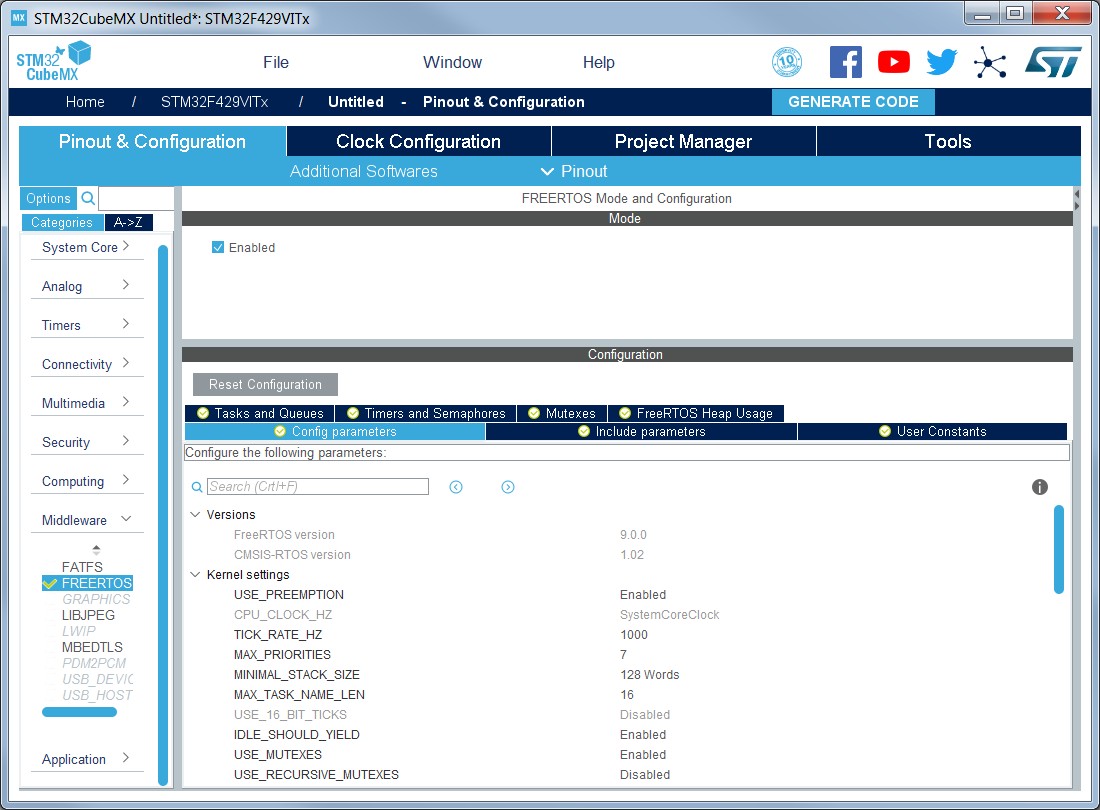Click the Search (Ctrl+F) parameter field
The width and height of the screenshot is (1100, 810).
point(318,487)
